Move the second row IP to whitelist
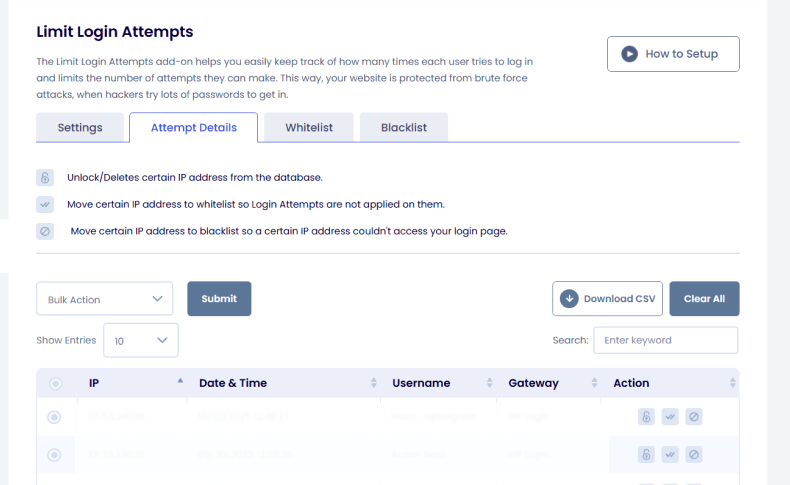 tap(670, 454)
